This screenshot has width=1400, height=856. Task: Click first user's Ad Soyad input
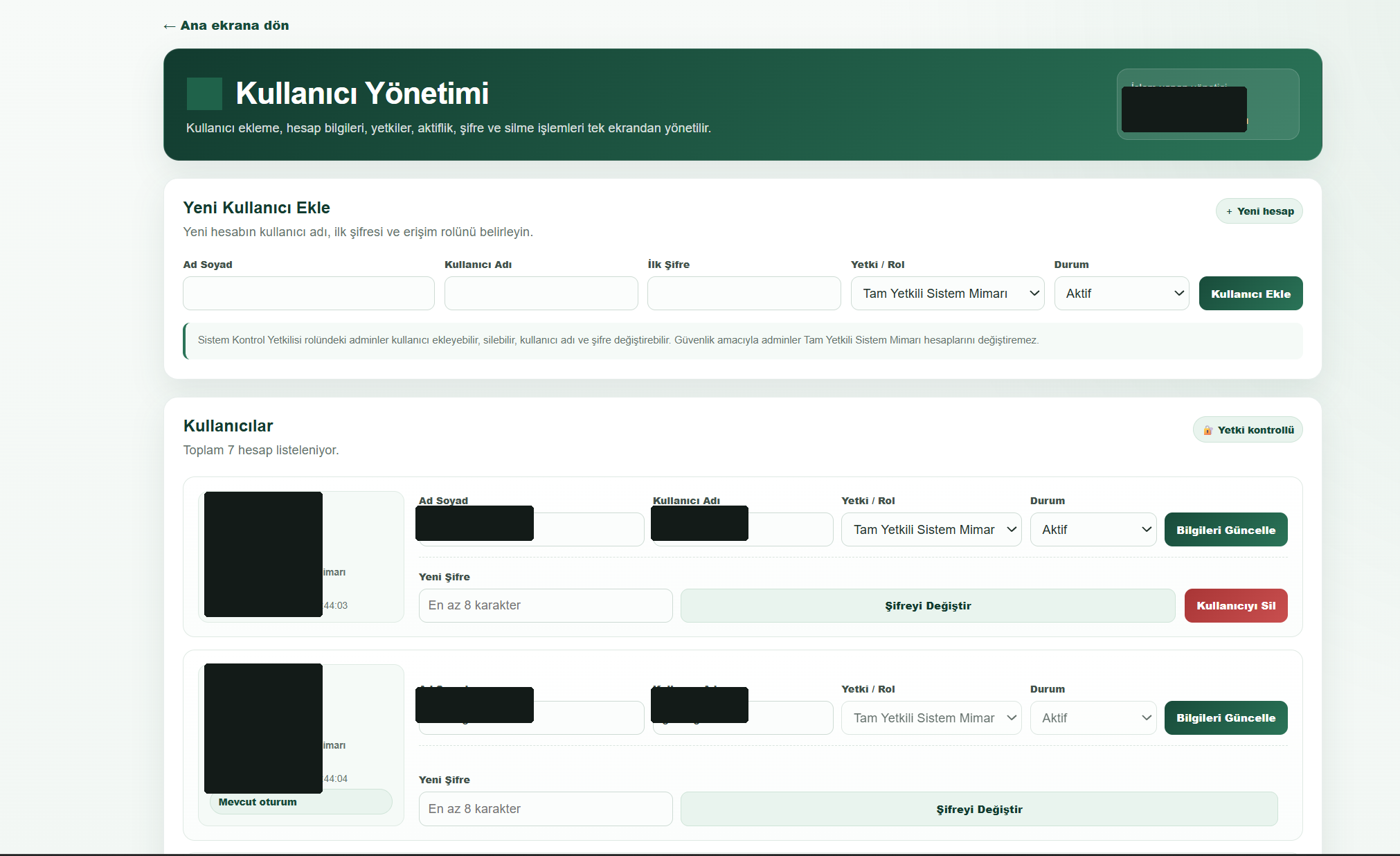[x=531, y=530]
